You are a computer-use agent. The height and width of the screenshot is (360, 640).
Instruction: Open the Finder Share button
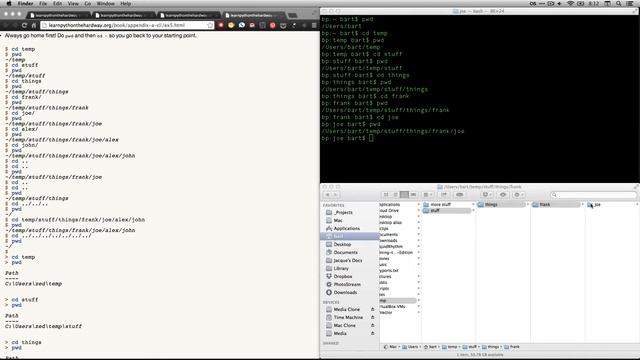click(444, 195)
